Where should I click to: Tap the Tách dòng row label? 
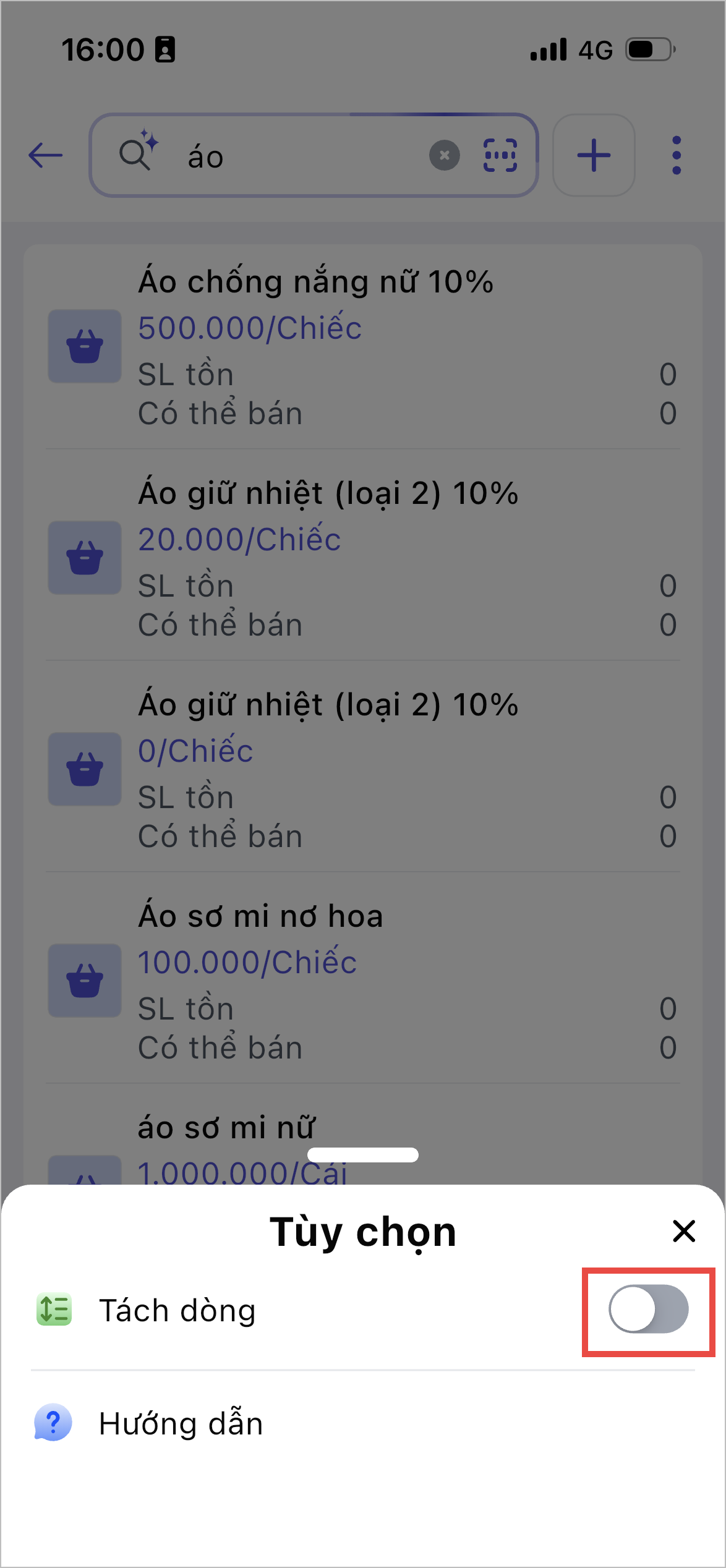coord(177,1310)
